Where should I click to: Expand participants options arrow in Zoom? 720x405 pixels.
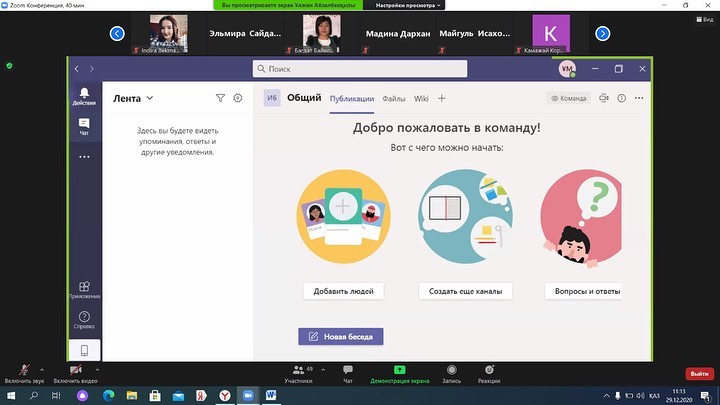323,370
